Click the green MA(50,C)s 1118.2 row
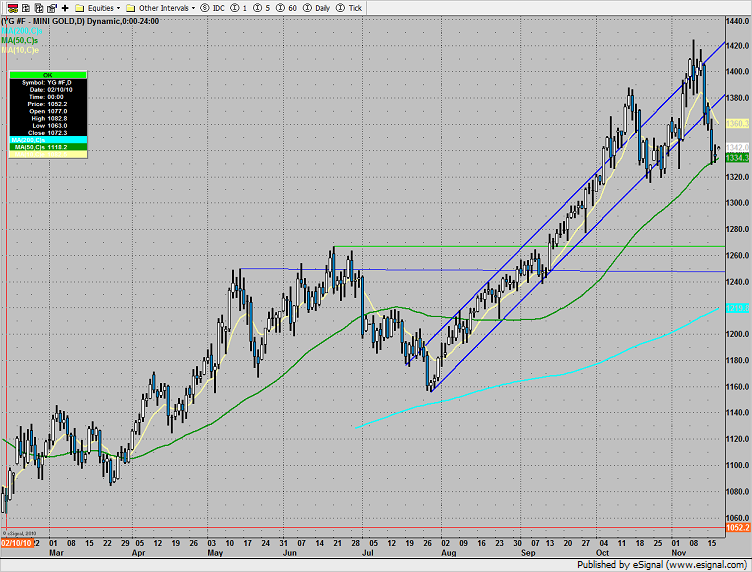The image size is (752, 572). (x=48, y=147)
